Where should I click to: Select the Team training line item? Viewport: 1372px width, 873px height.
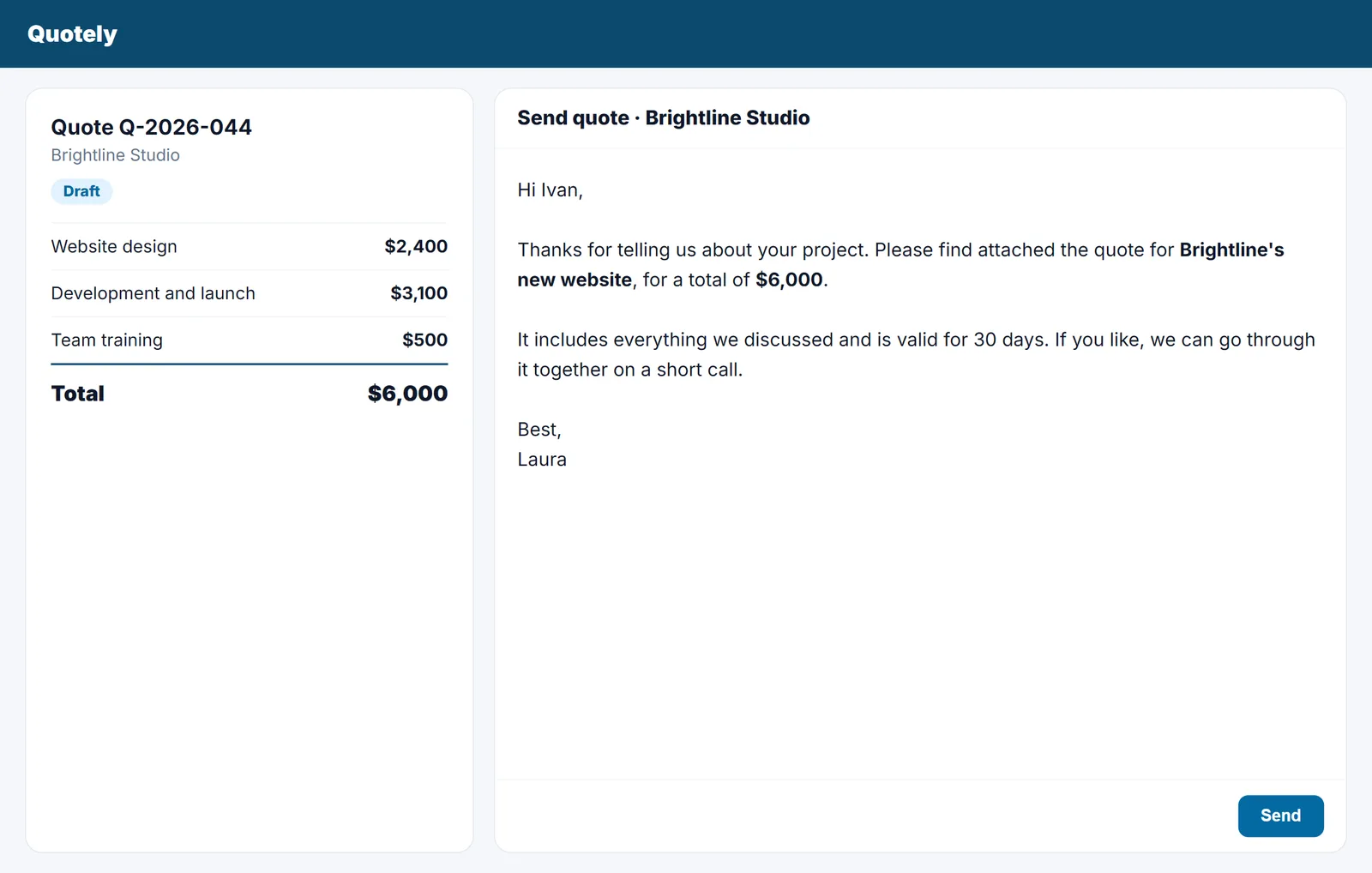(x=250, y=340)
